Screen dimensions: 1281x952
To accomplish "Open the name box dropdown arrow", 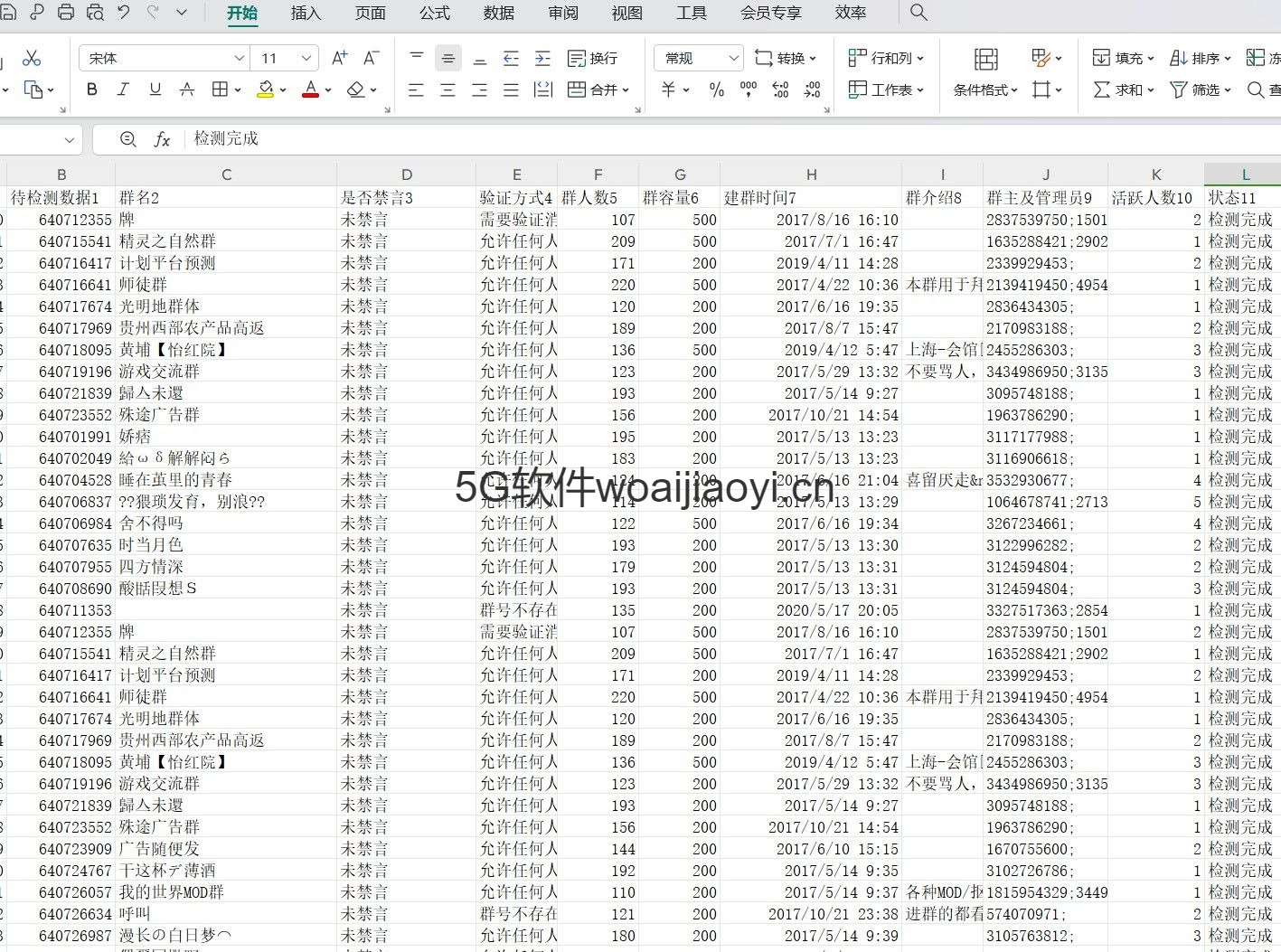I will click(70, 139).
